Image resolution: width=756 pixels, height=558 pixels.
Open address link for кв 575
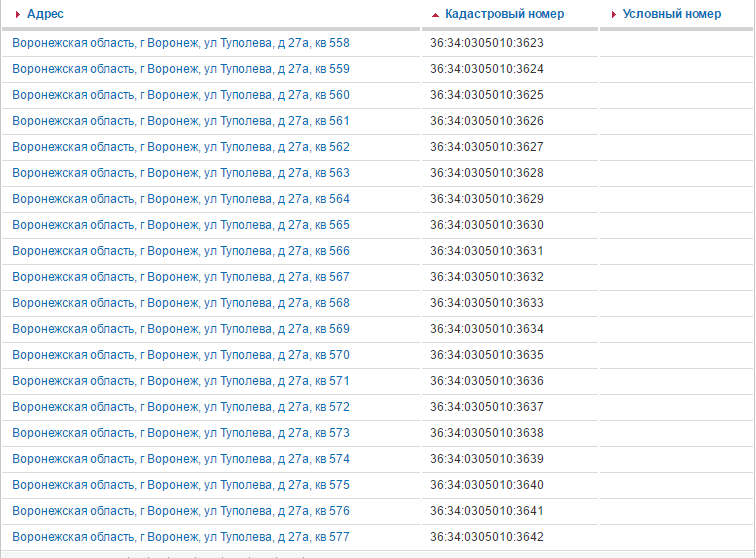(181, 485)
